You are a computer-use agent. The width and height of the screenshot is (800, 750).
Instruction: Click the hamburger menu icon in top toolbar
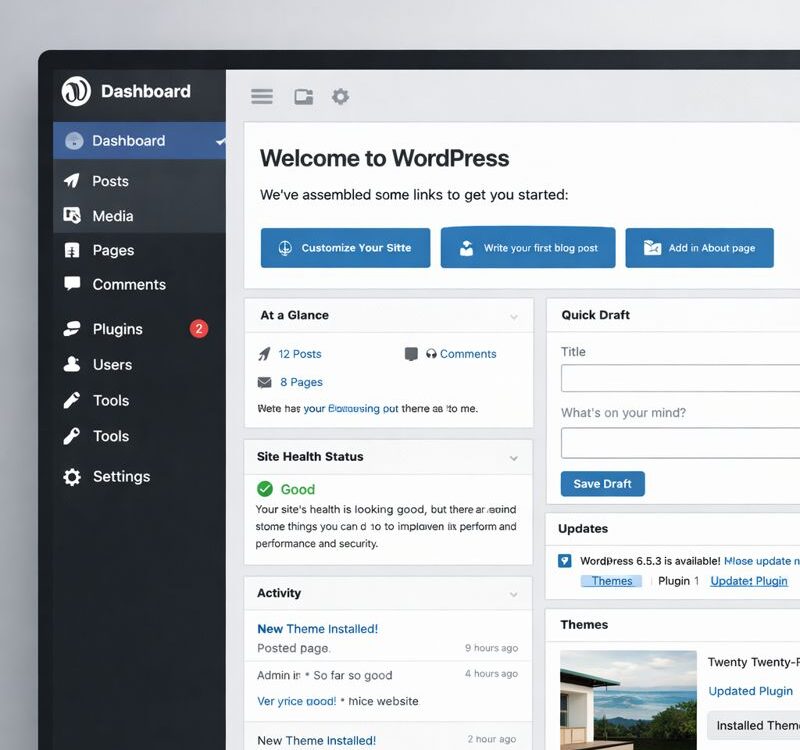262,97
